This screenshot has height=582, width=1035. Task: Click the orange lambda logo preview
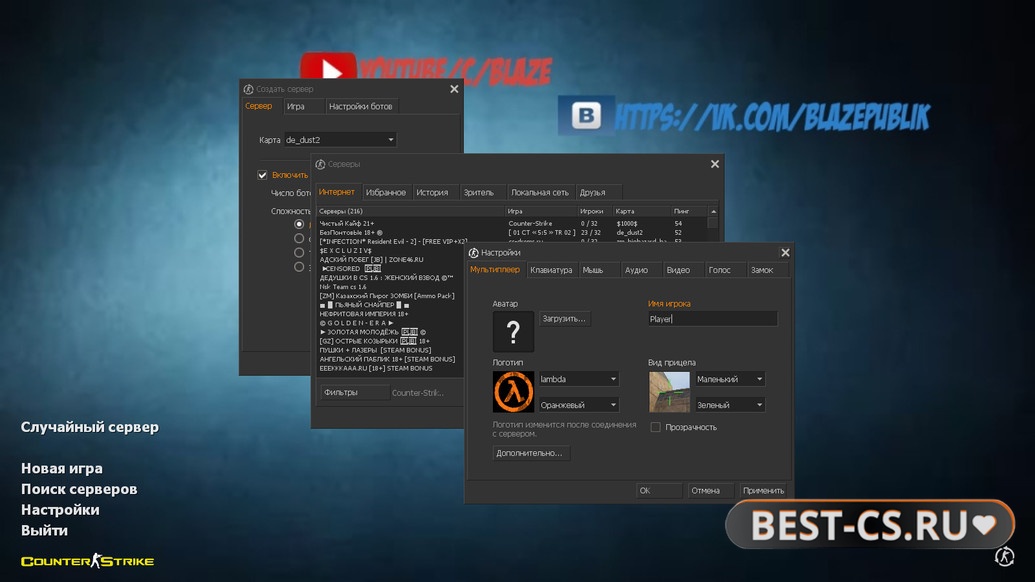pos(513,392)
